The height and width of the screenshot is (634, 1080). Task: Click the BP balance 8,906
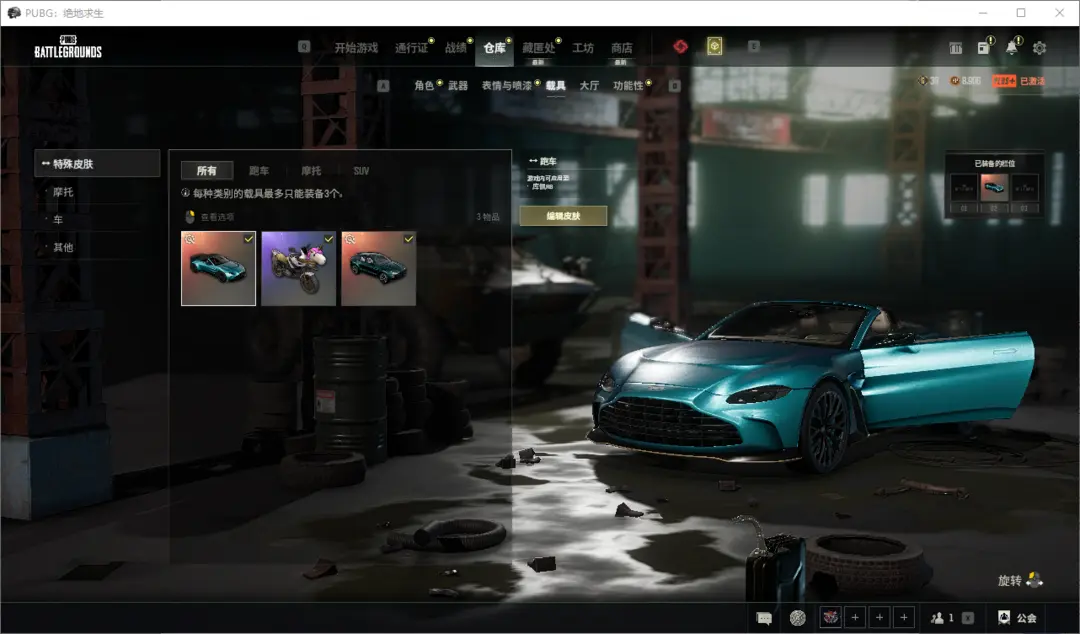point(965,81)
